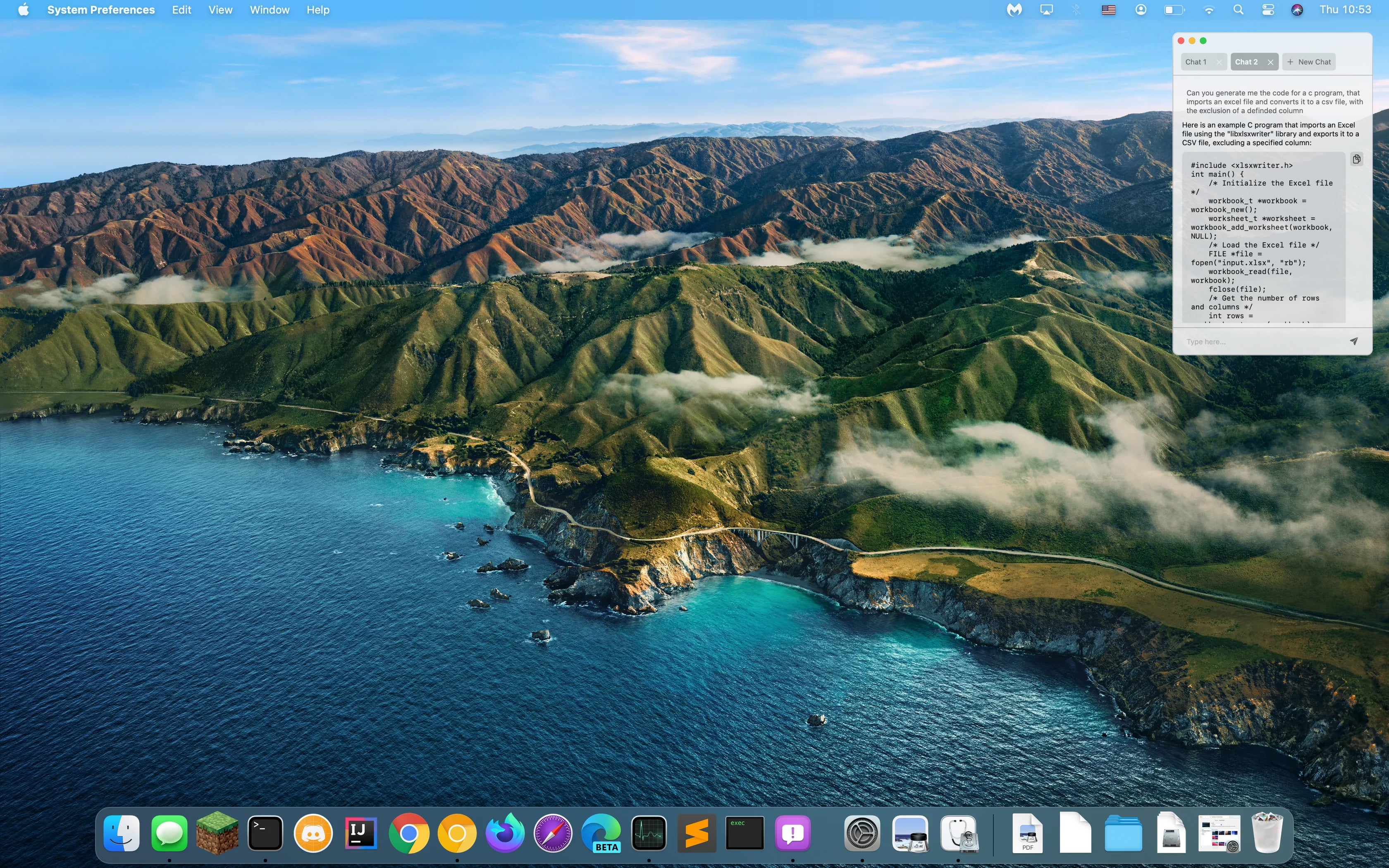Screen dimensions: 1389x868
Task: Launch Microsoft Edge Beta from Dock
Action: pyautogui.click(x=601, y=832)
